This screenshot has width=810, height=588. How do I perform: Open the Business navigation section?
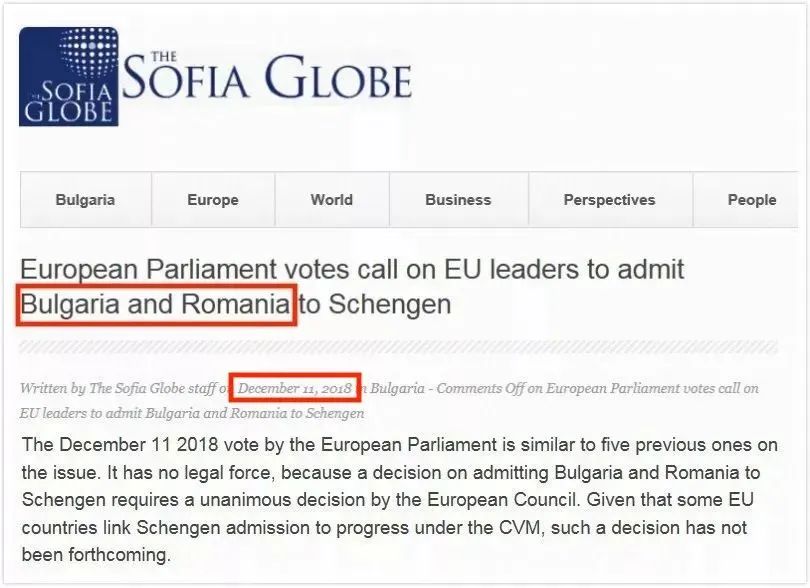tap(458, 200)
